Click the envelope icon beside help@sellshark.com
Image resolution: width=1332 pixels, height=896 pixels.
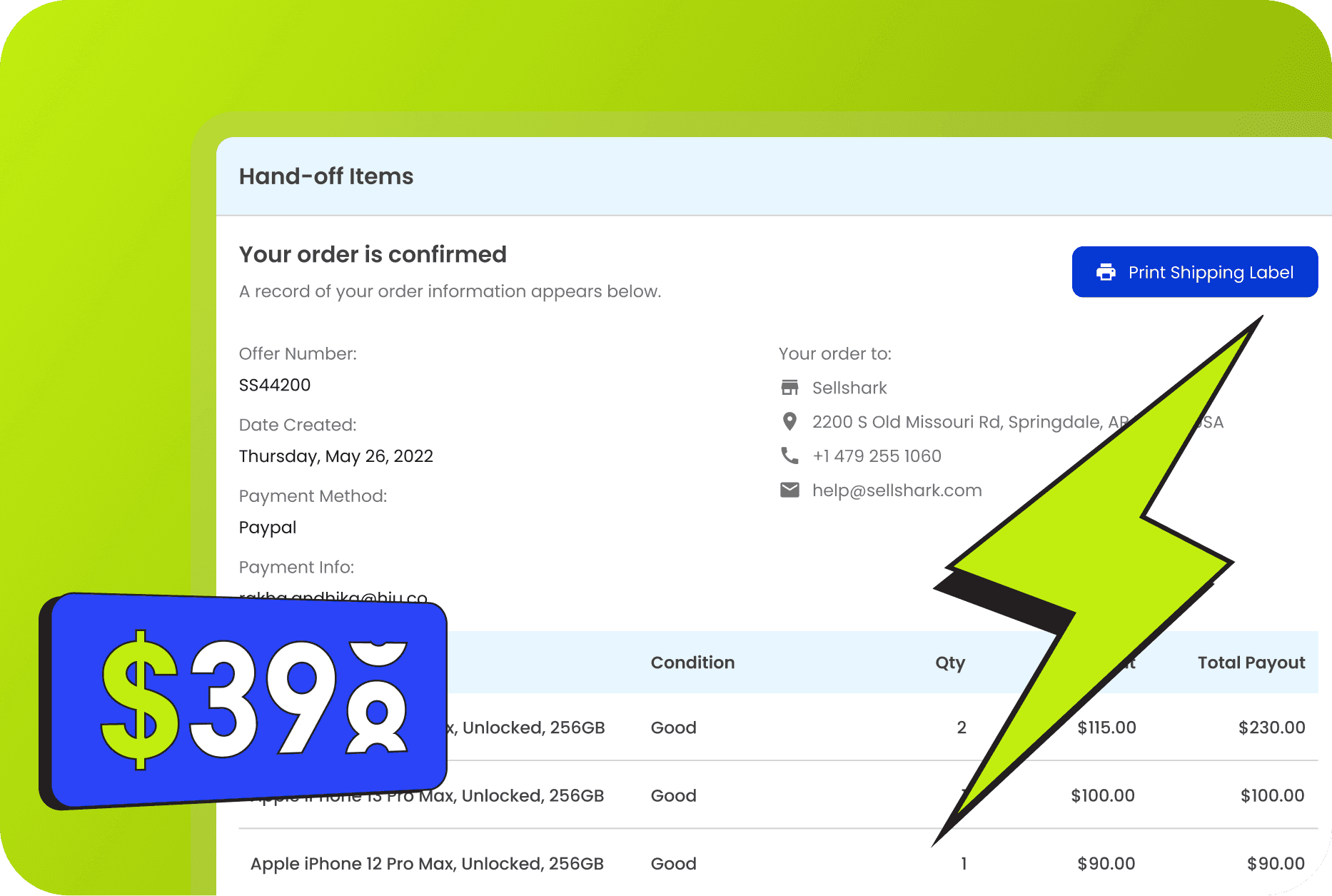tap(789, 490)
